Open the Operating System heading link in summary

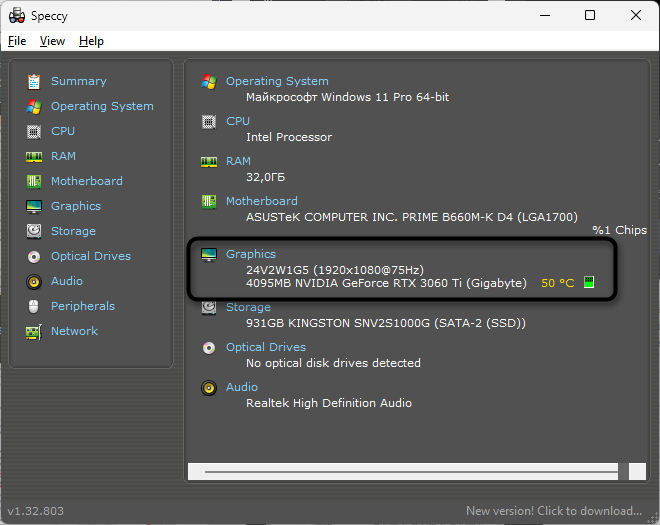click(277, 81)
